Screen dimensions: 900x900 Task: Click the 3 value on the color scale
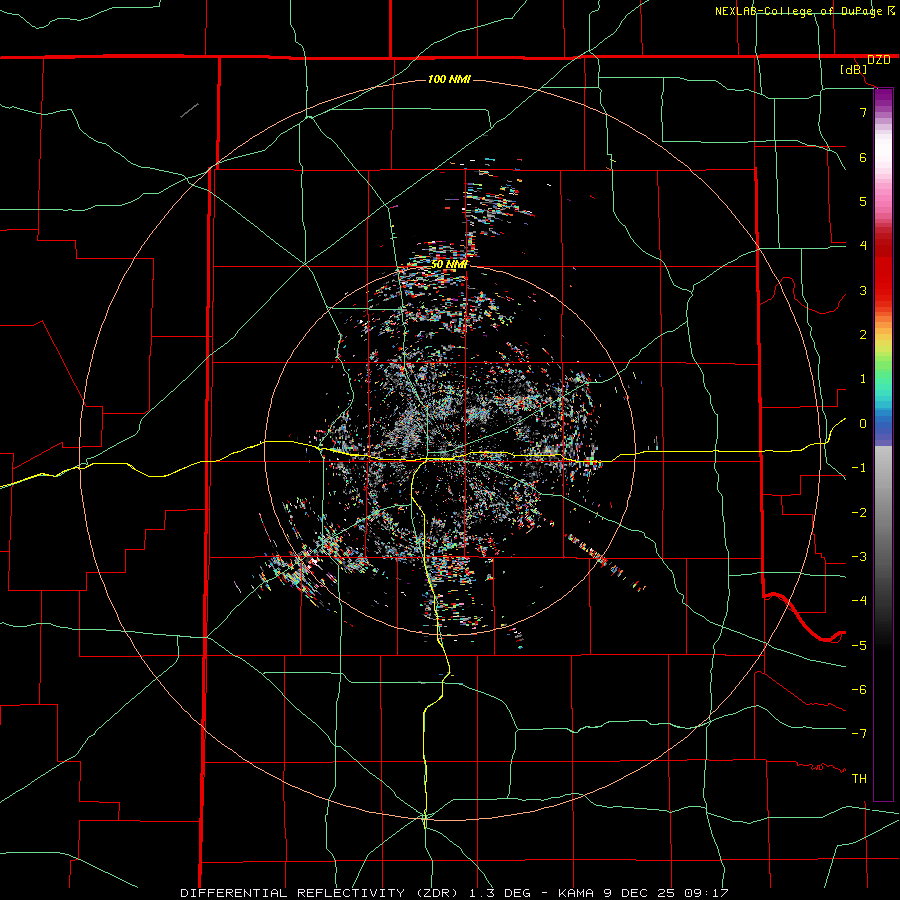[863, 290]
